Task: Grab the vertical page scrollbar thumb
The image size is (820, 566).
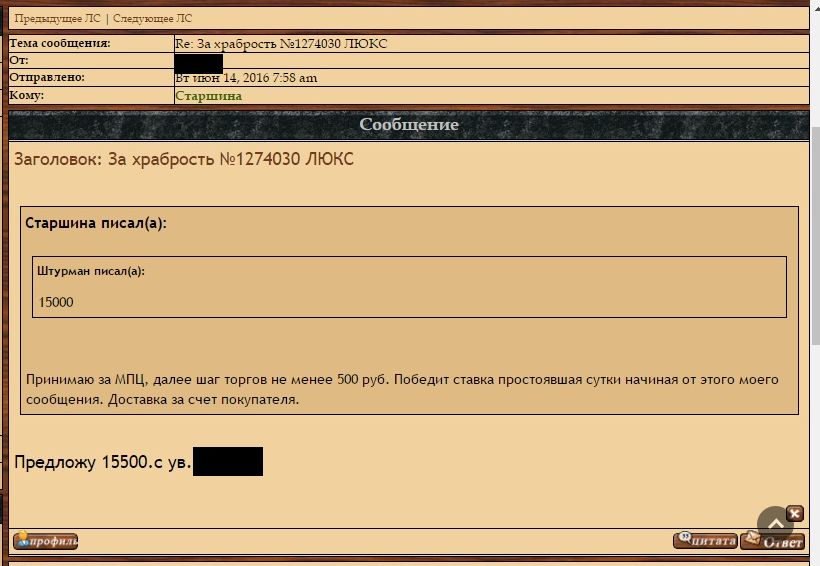Action: [815, 235]
